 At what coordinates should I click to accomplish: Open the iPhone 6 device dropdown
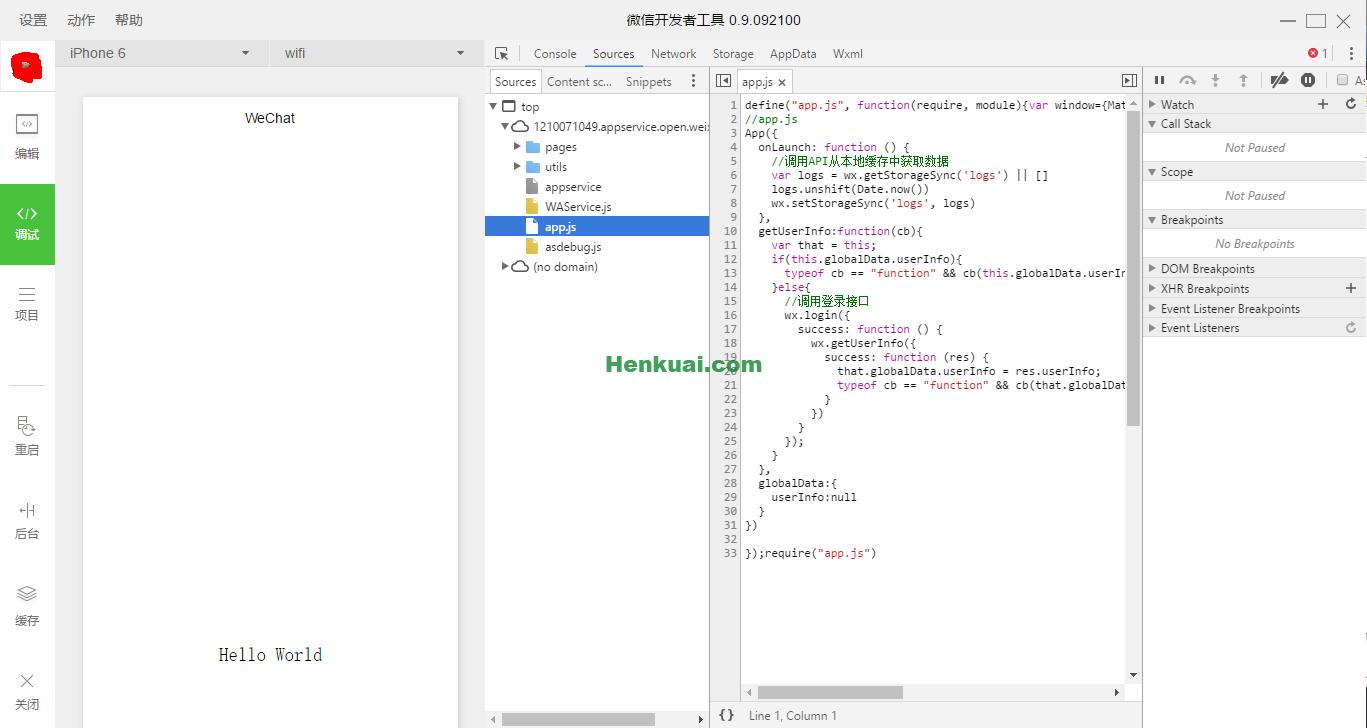tap(160, 53)
